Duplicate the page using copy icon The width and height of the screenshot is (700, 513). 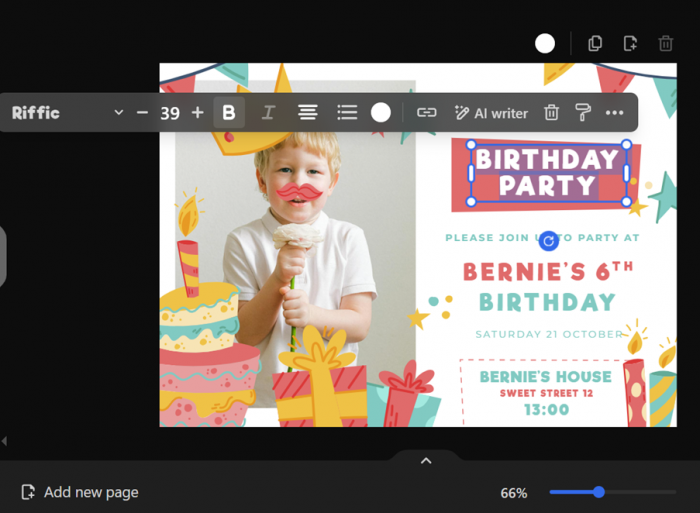pyautogui.click(x=595, y=43)
